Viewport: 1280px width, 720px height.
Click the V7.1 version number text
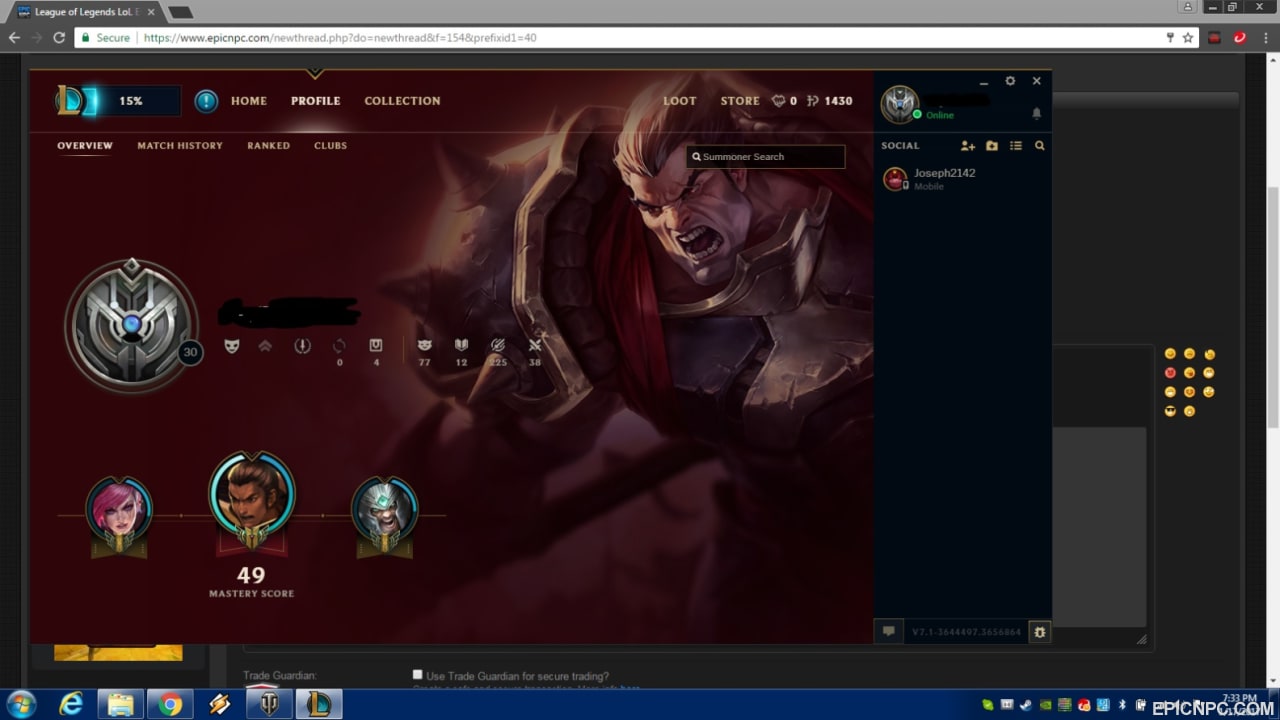966,633
